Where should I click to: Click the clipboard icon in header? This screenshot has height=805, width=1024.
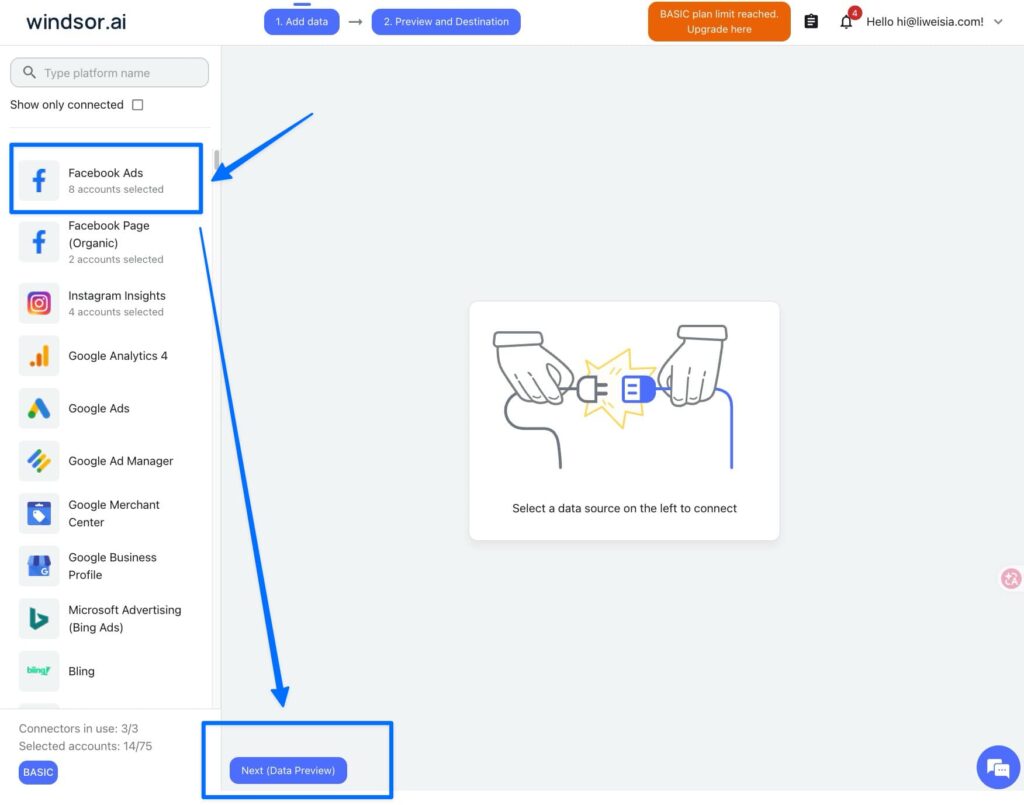tap(811, 22)
